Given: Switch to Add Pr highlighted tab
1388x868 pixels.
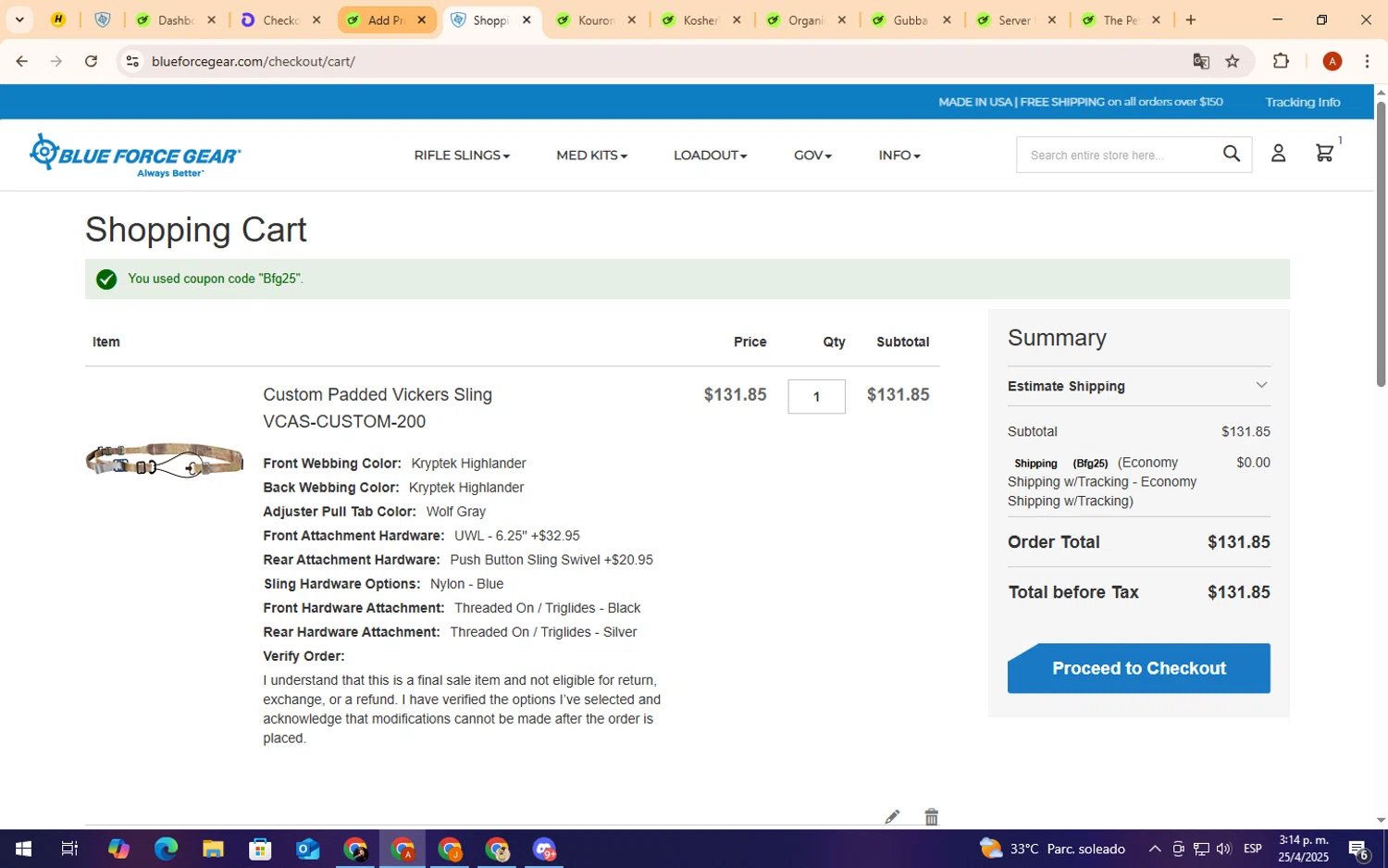Looking at the screenshot, I should (x=387, y=19).
